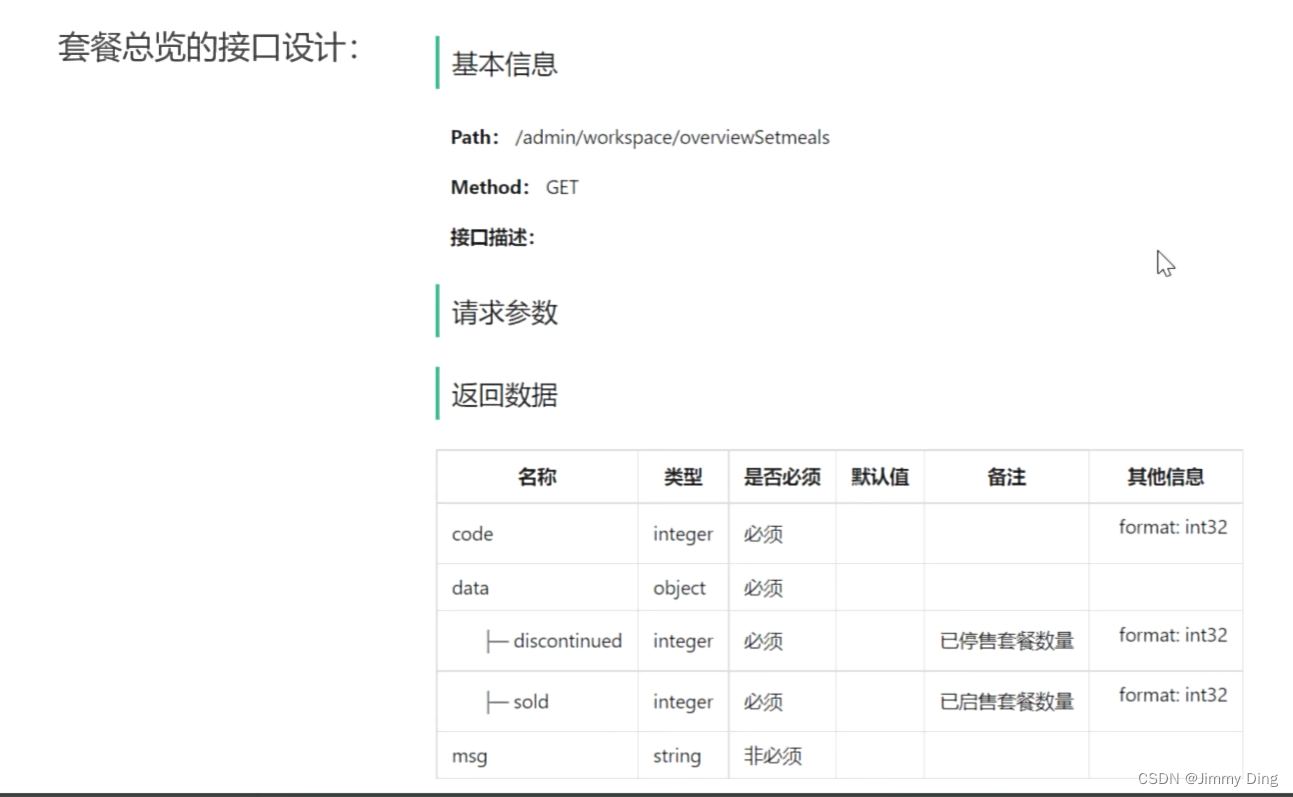Click 必须 in the code row
The height and width of the screenshot is (797, 1293).
coord(763,534)
